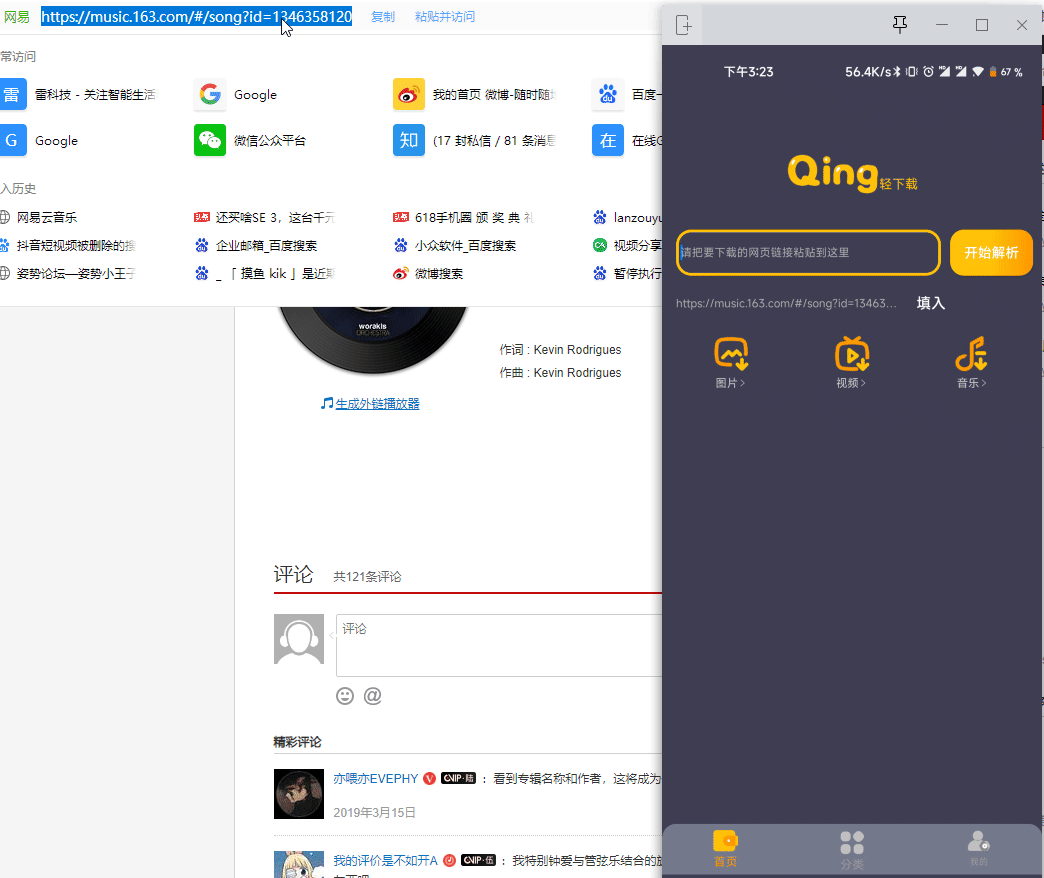Open 网易云音乐 history entry
Viewport: 1044px width, 878px height.
(47, 218)
